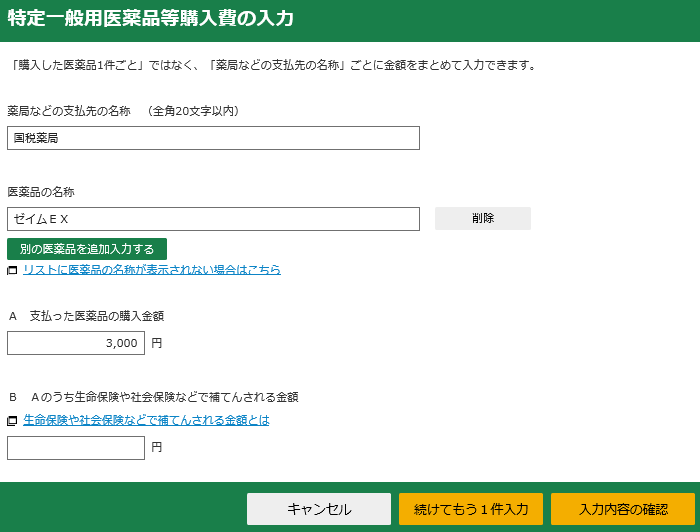Click the page title 特定一般用医薬品等購入費の入力
The image size is (700, 532).
[x=150, y=18]
